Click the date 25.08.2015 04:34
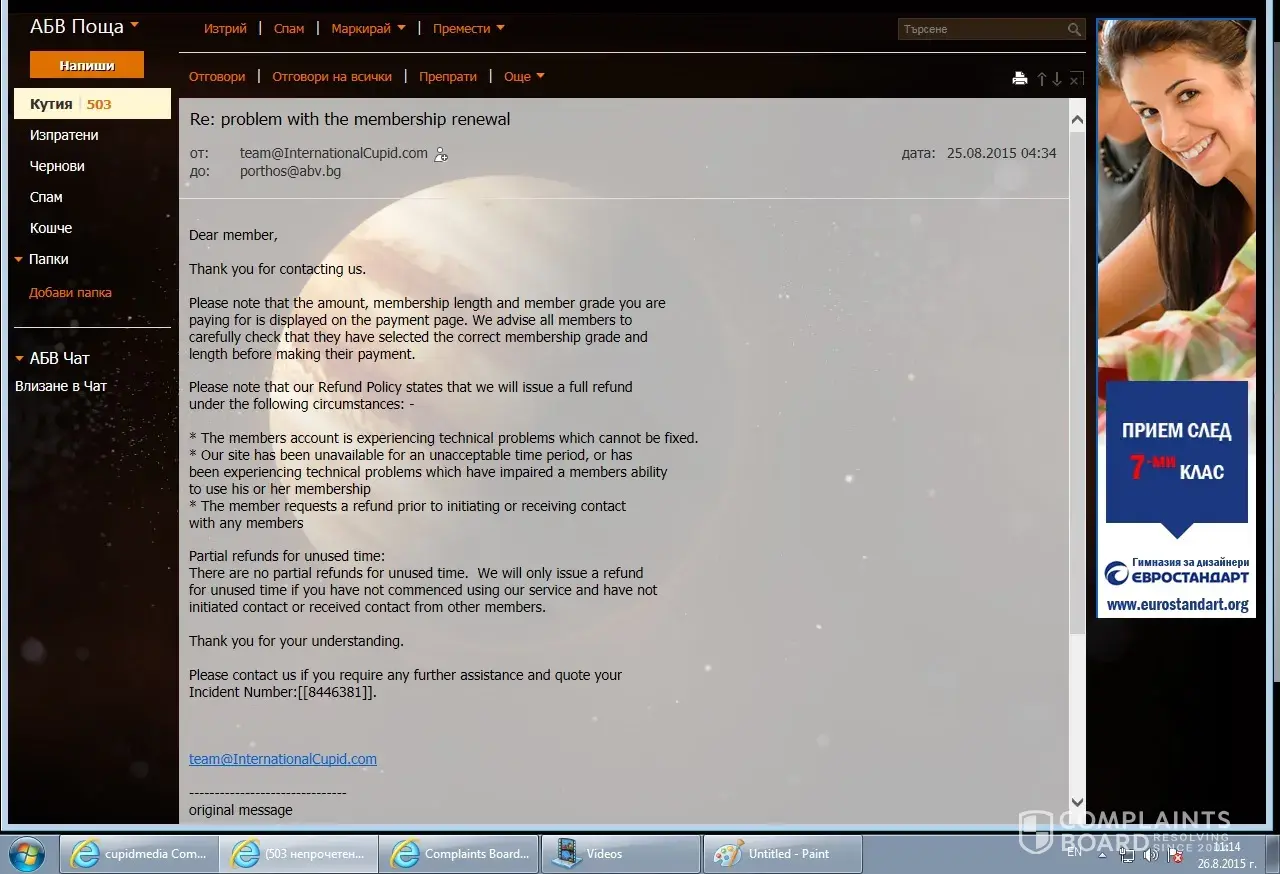 click(x=1001, y=153)
